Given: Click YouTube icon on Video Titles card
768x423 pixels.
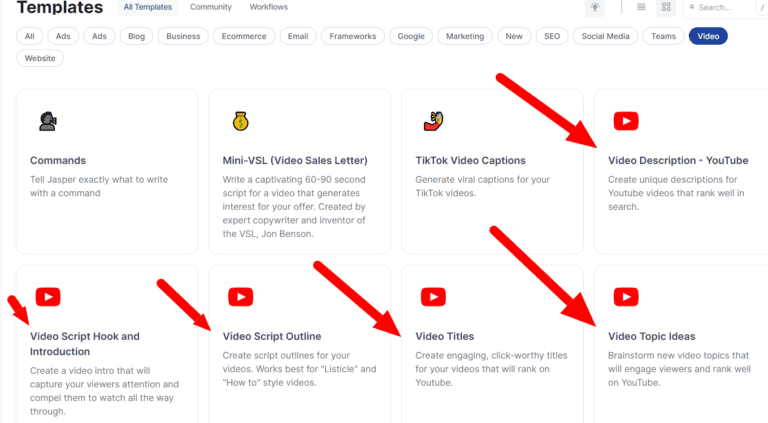Looking at the screenshot, I should coord(433,297).
